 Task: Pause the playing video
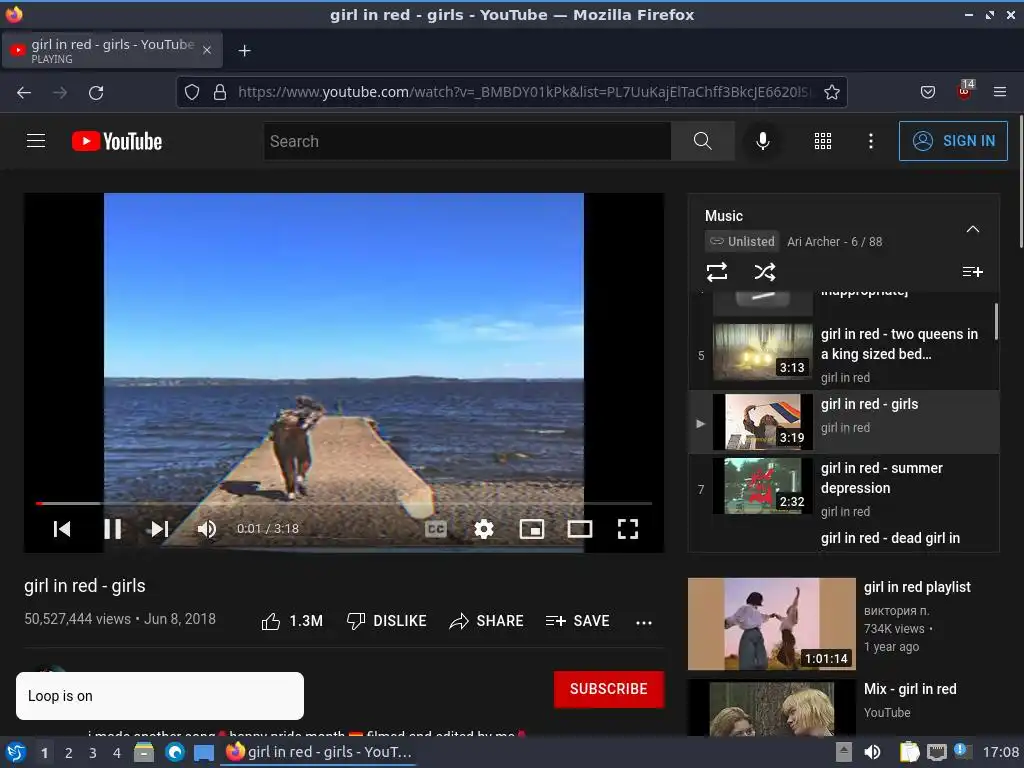point(112,529)
